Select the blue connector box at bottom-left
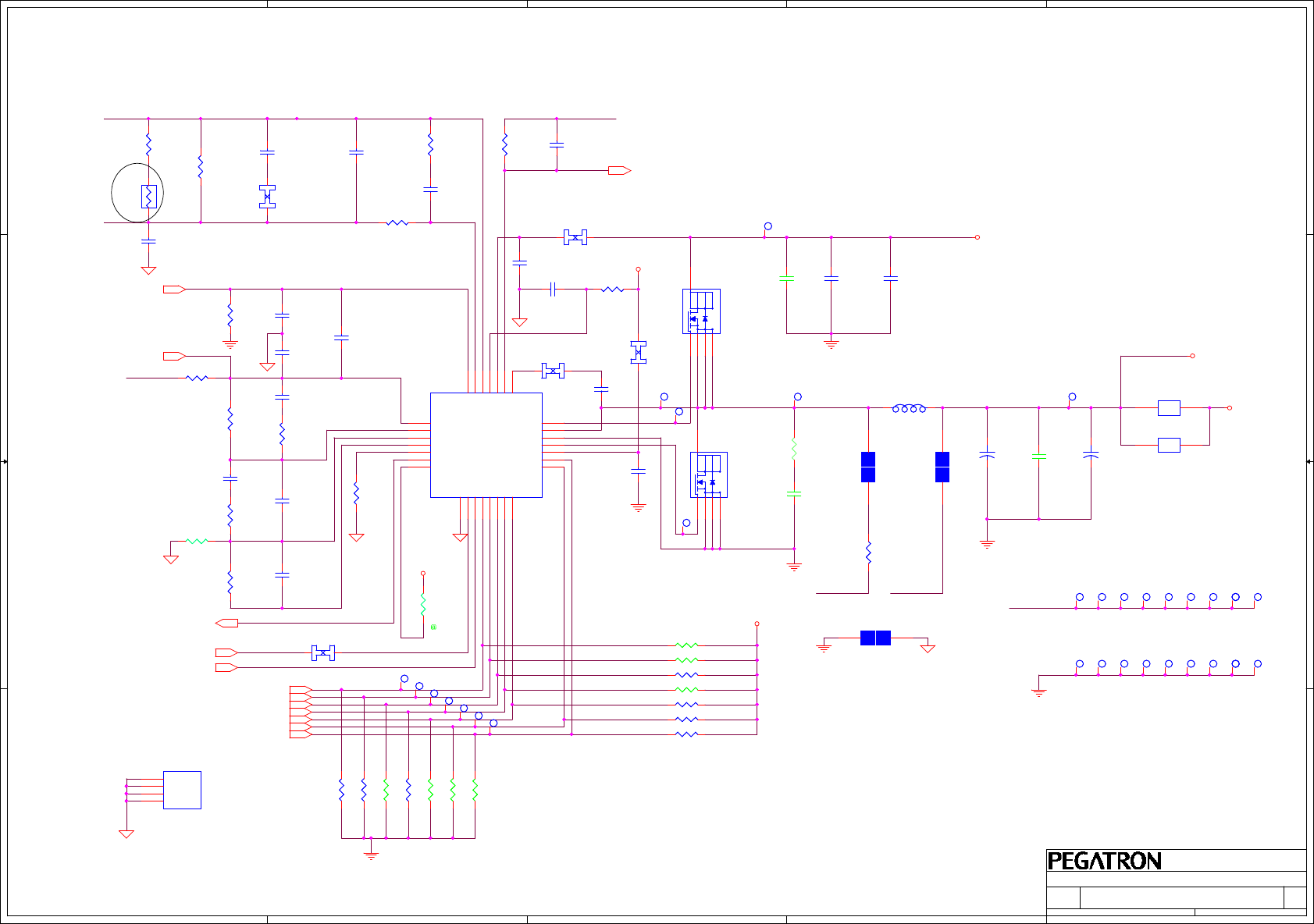 click(182, 790)
